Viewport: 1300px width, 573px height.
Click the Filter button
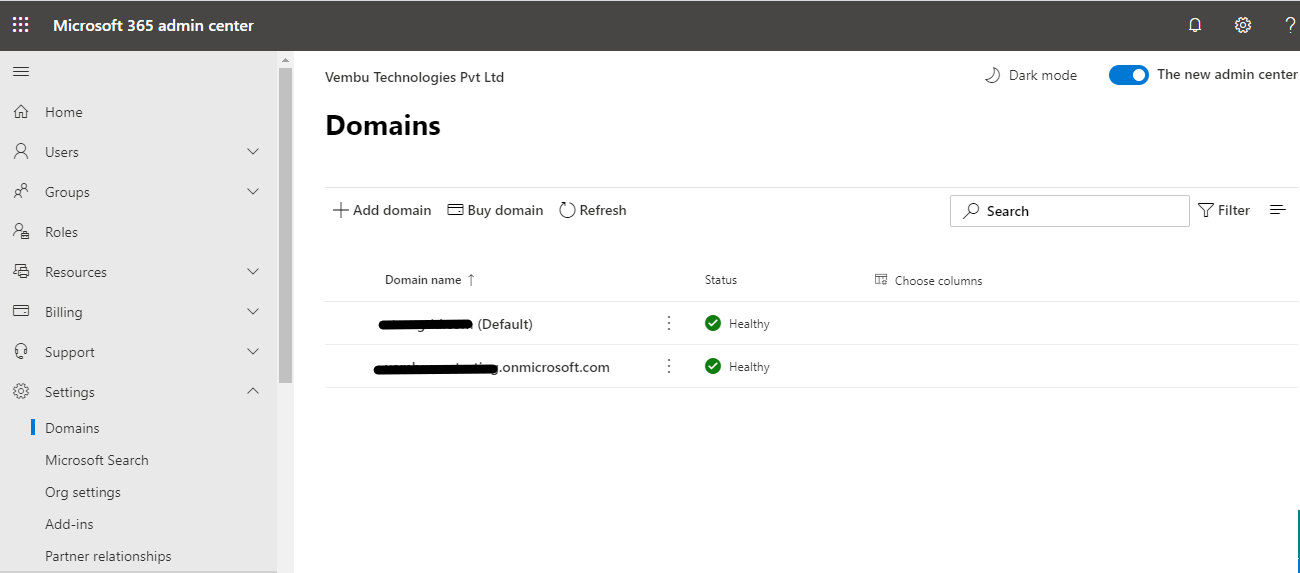click(x=1224, y=210)
